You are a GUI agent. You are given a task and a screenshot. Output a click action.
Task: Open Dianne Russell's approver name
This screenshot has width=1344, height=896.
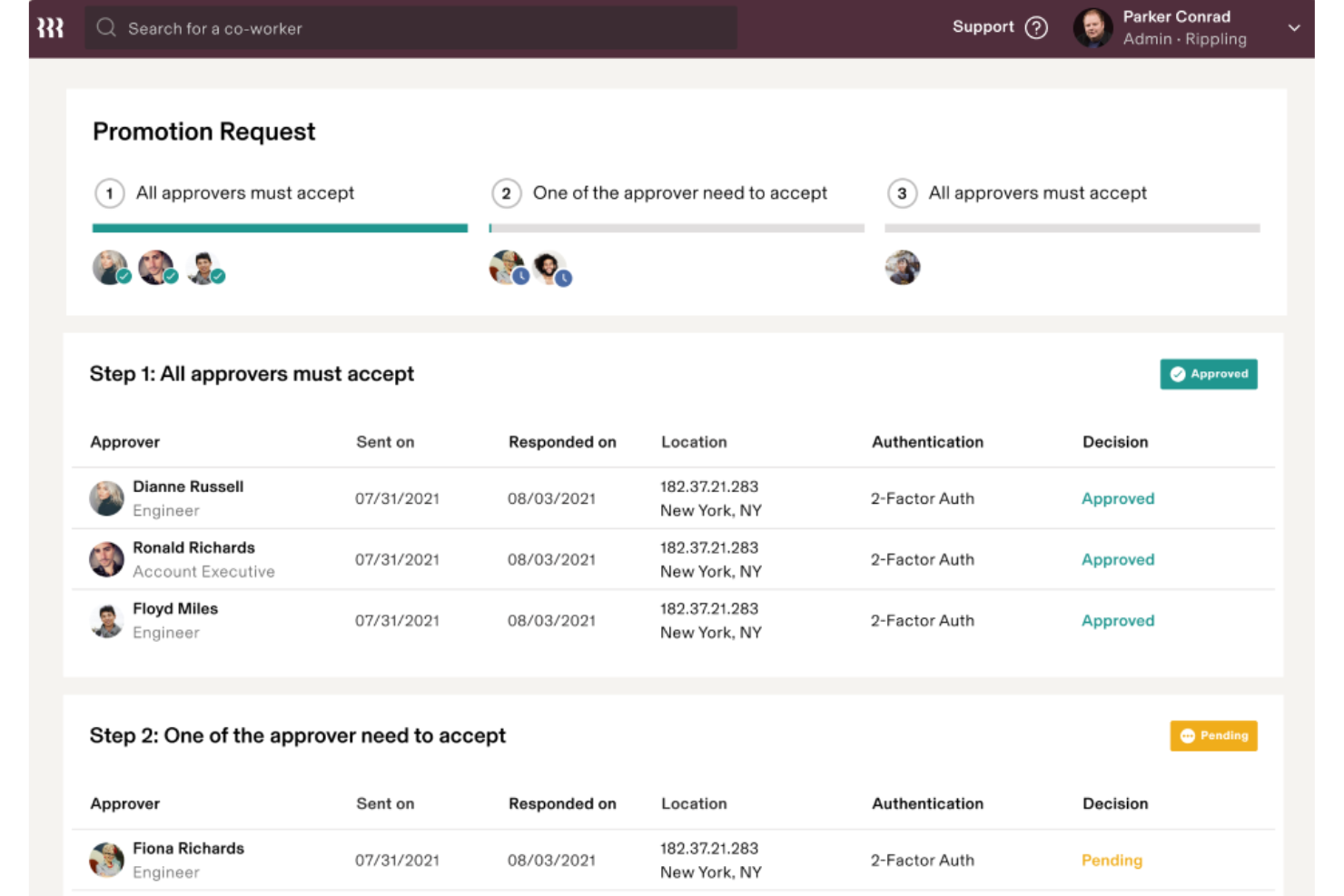188,487
